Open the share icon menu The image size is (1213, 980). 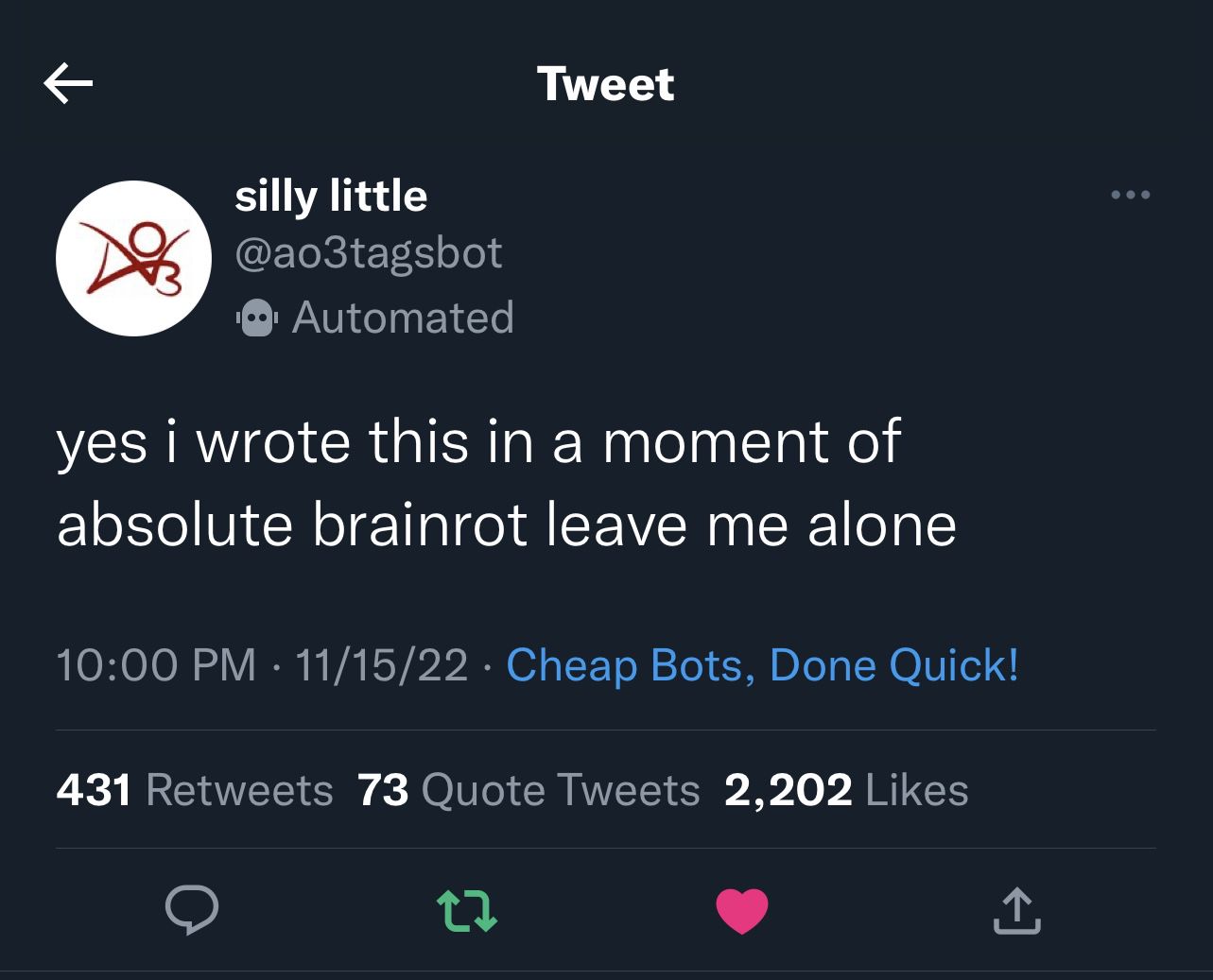(1017, 910)
